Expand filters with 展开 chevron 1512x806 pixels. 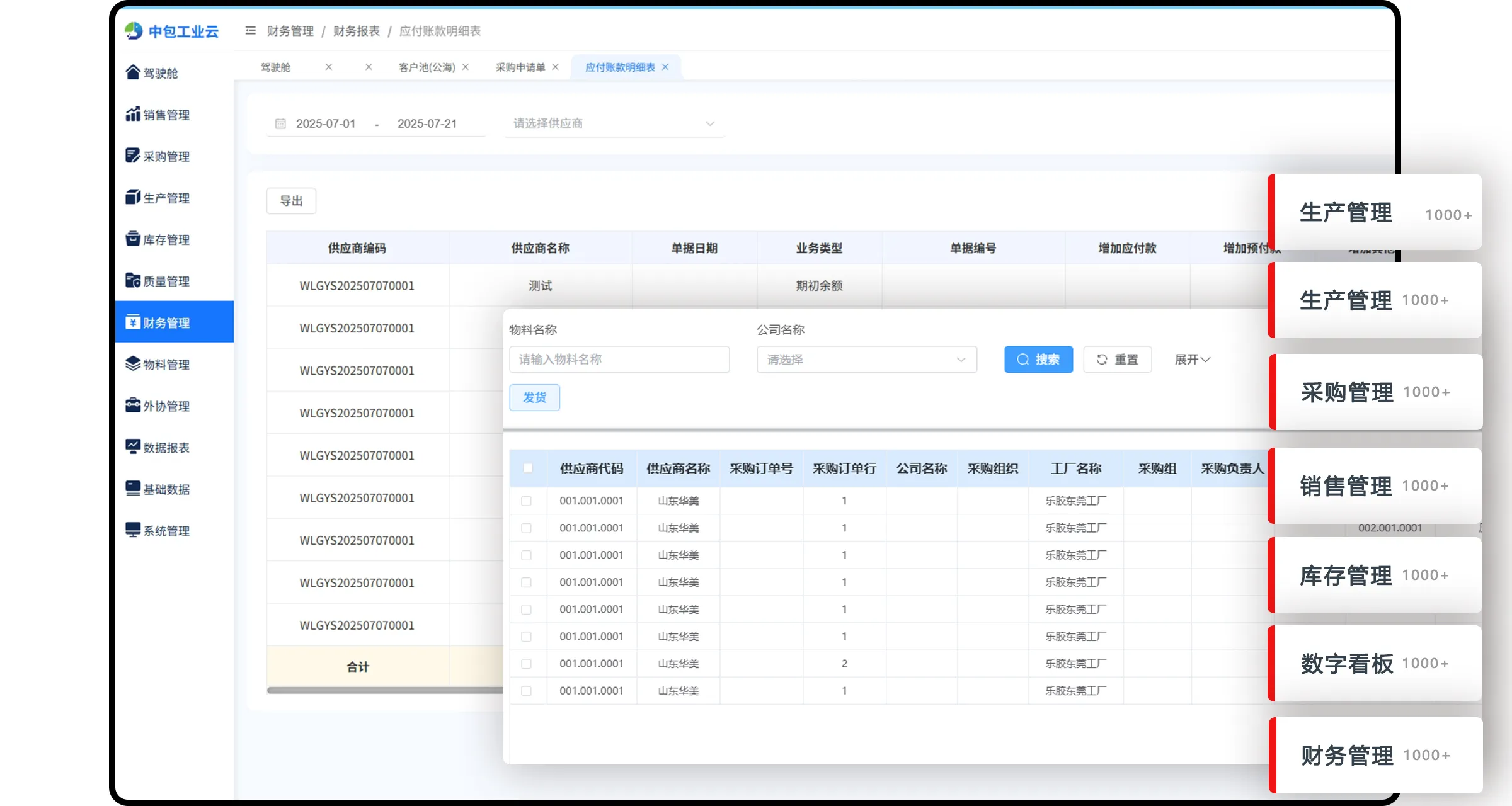tap(1192, 359)
